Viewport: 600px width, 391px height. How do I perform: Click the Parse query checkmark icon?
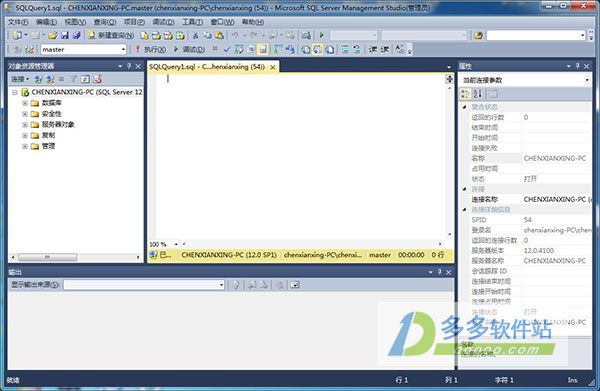227,49
